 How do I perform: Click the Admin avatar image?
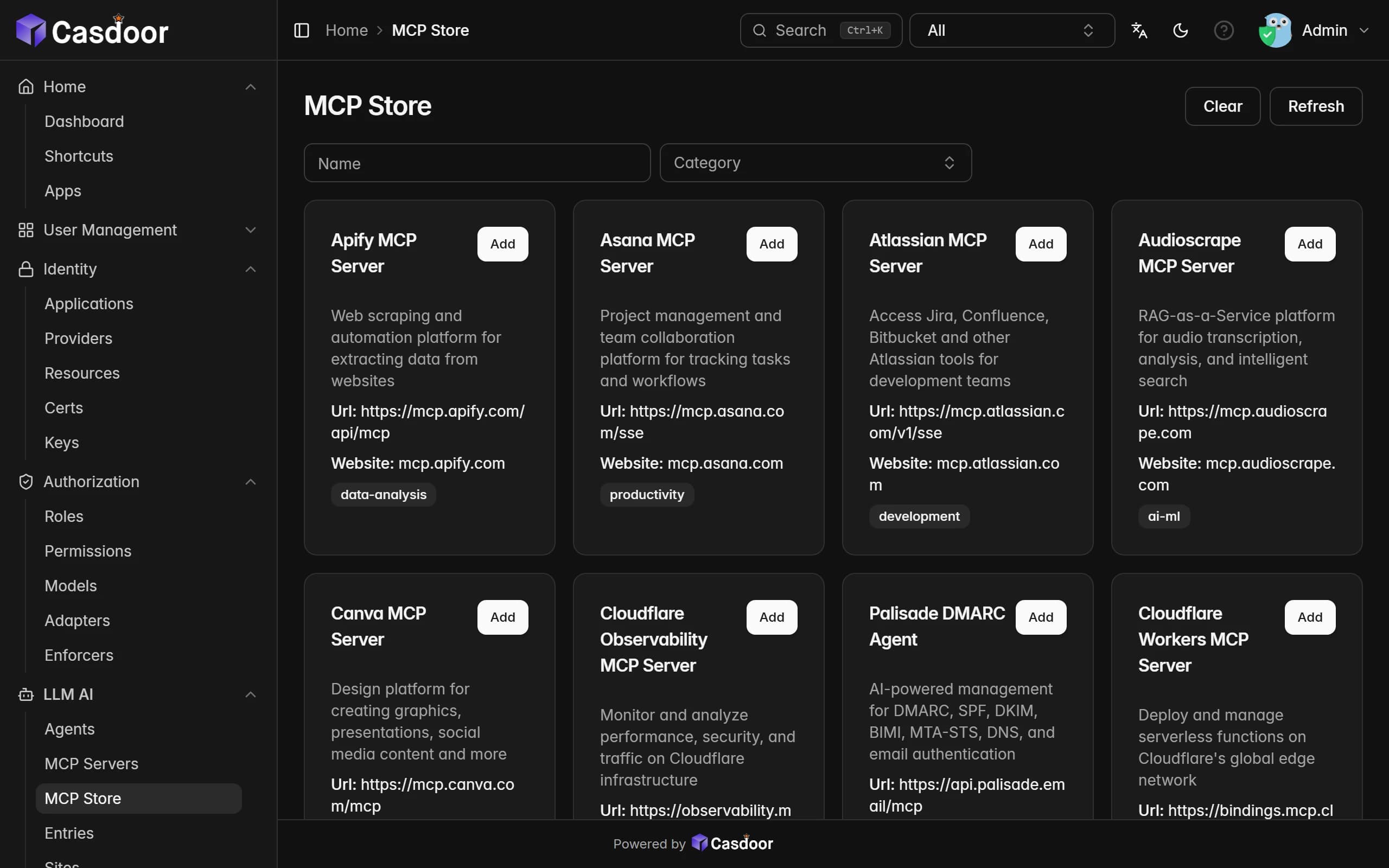click(1275, 30)
